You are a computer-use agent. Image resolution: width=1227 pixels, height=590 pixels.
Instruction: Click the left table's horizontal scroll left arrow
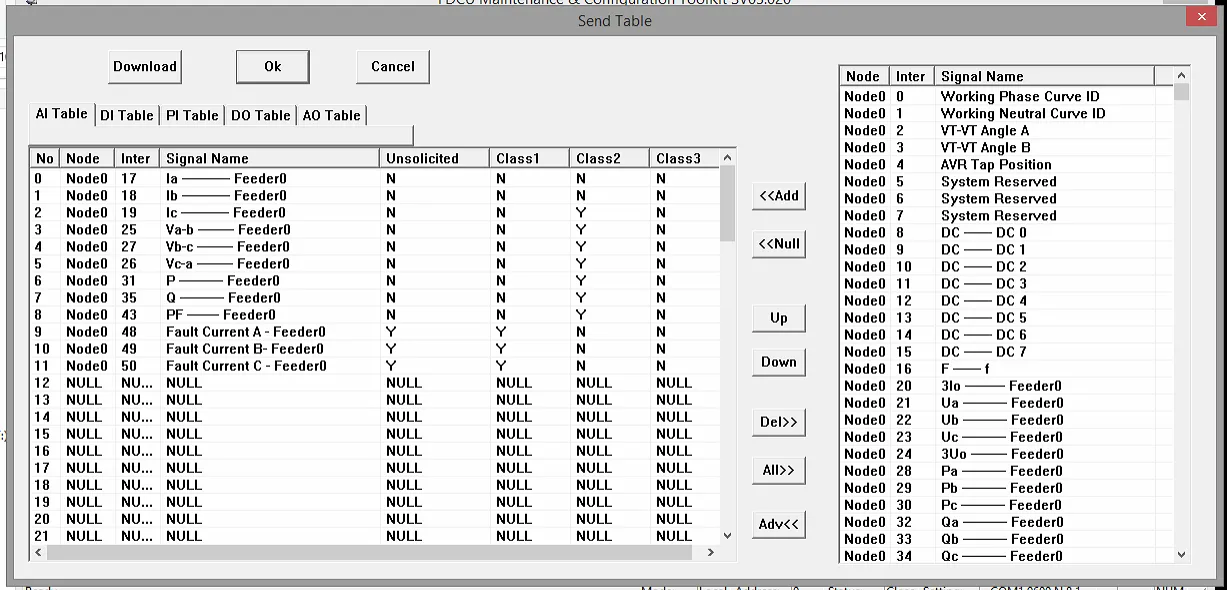(38, 552)
